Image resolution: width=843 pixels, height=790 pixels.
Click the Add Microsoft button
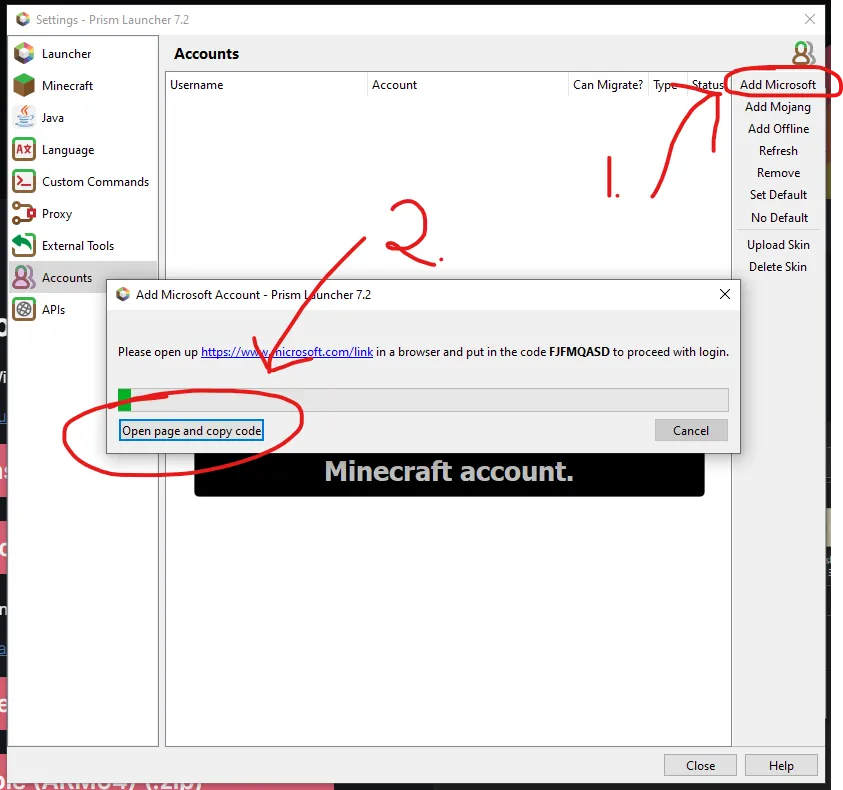779,84
